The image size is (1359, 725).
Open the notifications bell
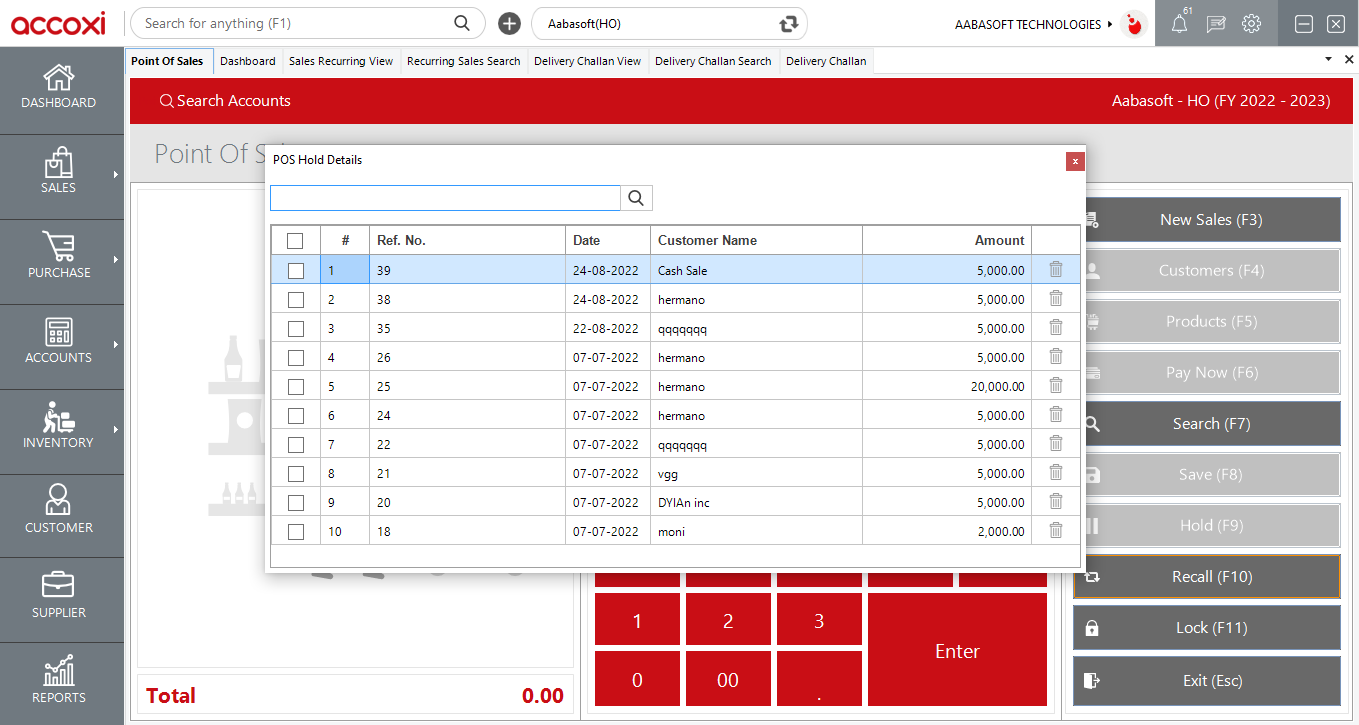click(1180, 24)
